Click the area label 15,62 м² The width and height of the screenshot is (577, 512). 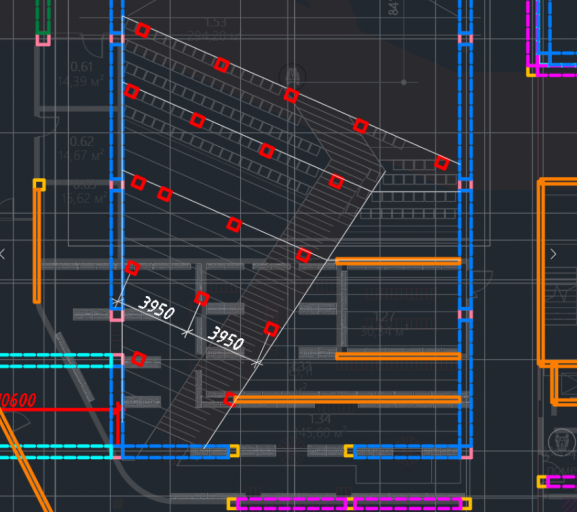pos(84,198)
